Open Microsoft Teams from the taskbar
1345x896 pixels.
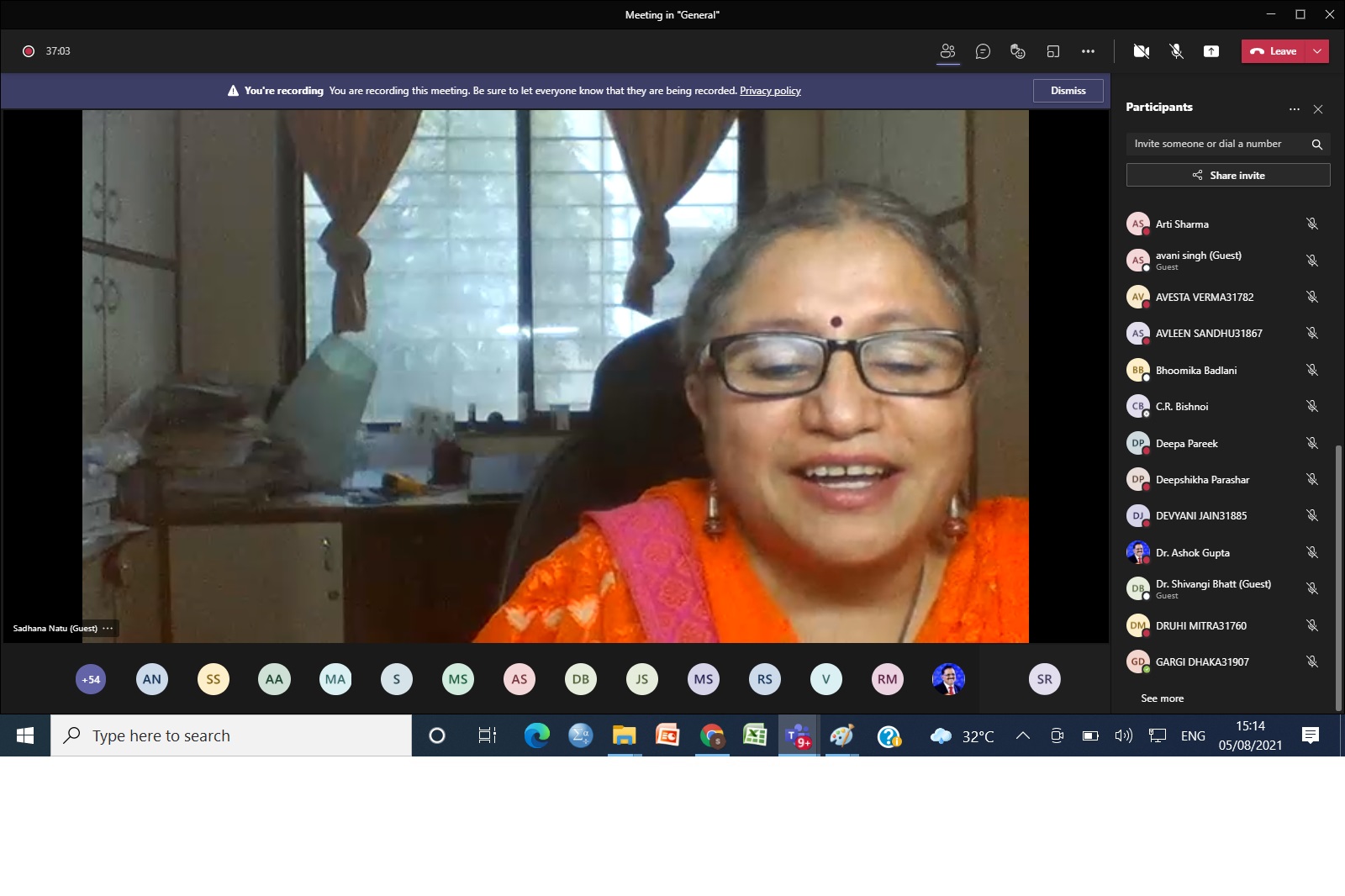[798, 736]
